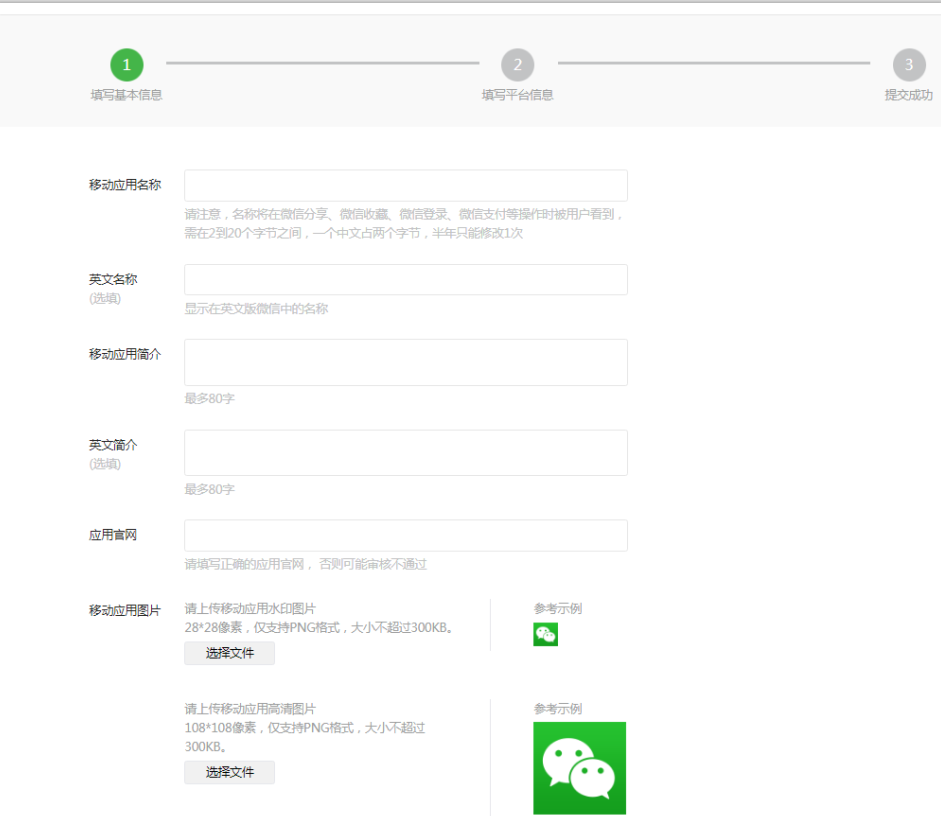
Task: Click the 108*108像素 PNG requirement text
Action: coord(305,737)
